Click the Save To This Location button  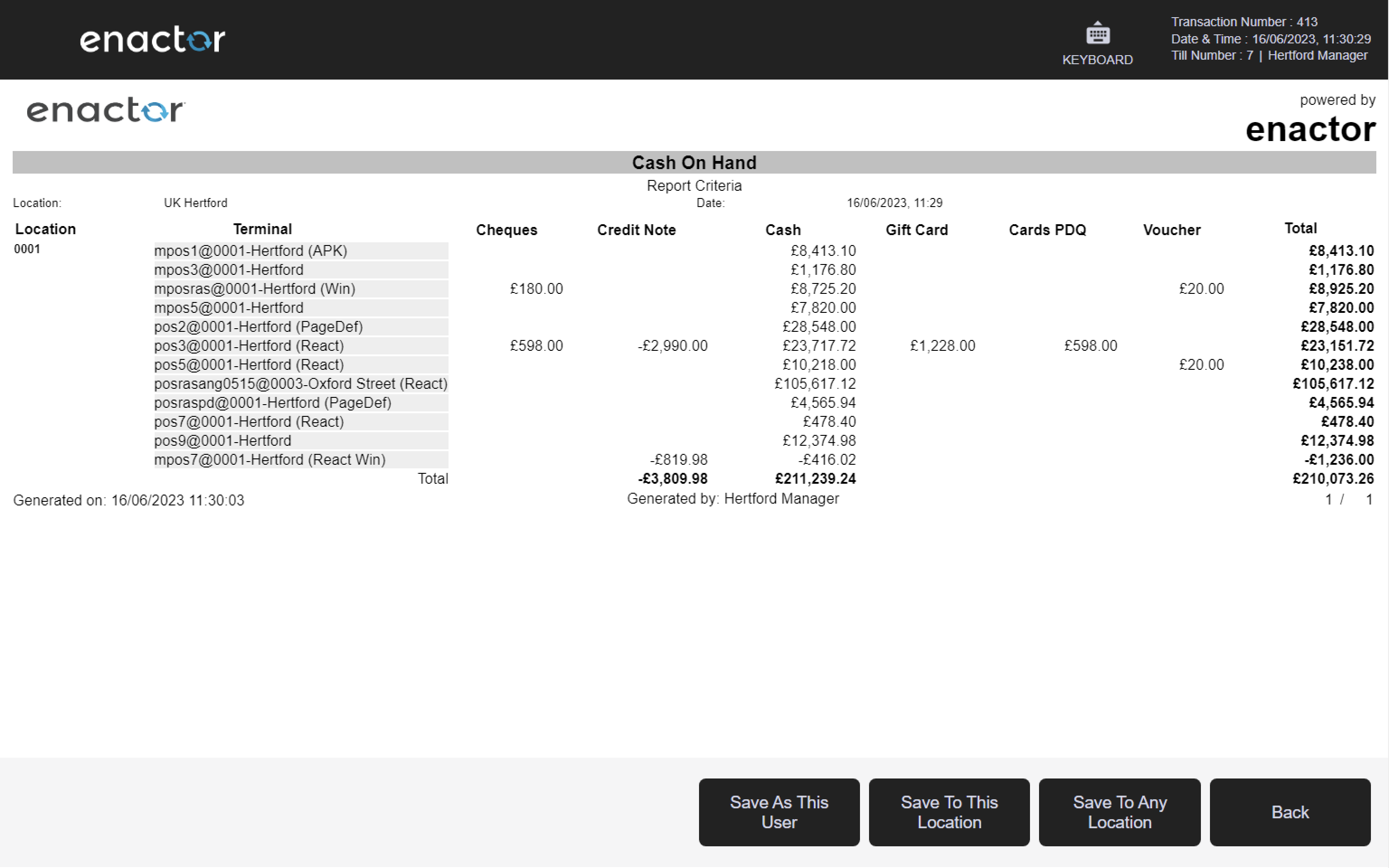click(949, 812)
